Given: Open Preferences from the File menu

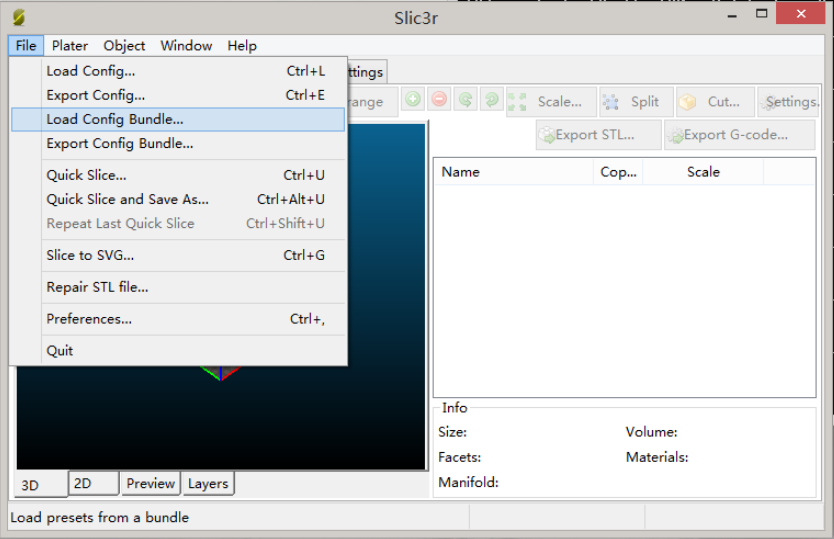Looking at the screenshot, I should [89, 319].
